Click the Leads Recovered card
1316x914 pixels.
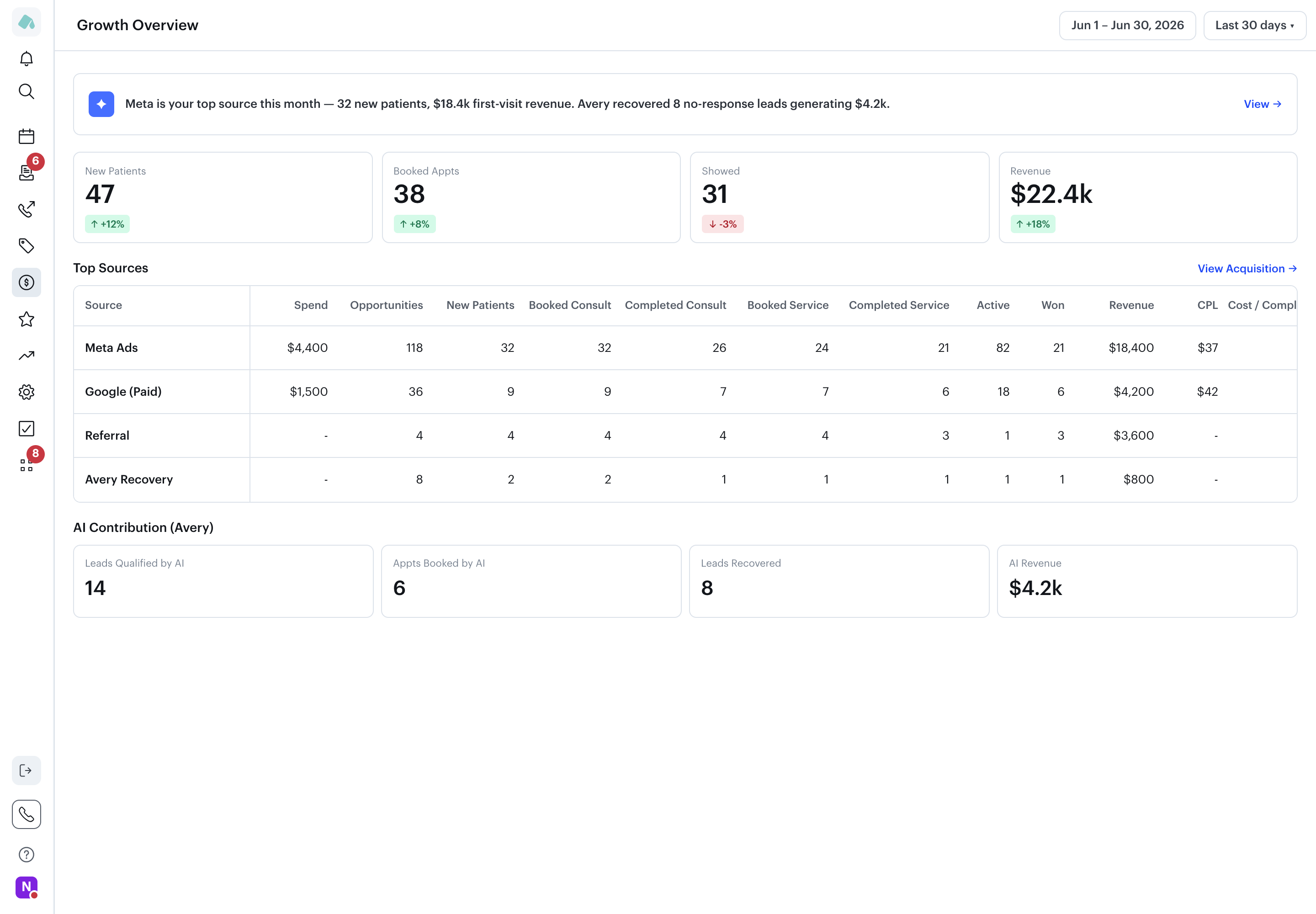pos(839,581)
